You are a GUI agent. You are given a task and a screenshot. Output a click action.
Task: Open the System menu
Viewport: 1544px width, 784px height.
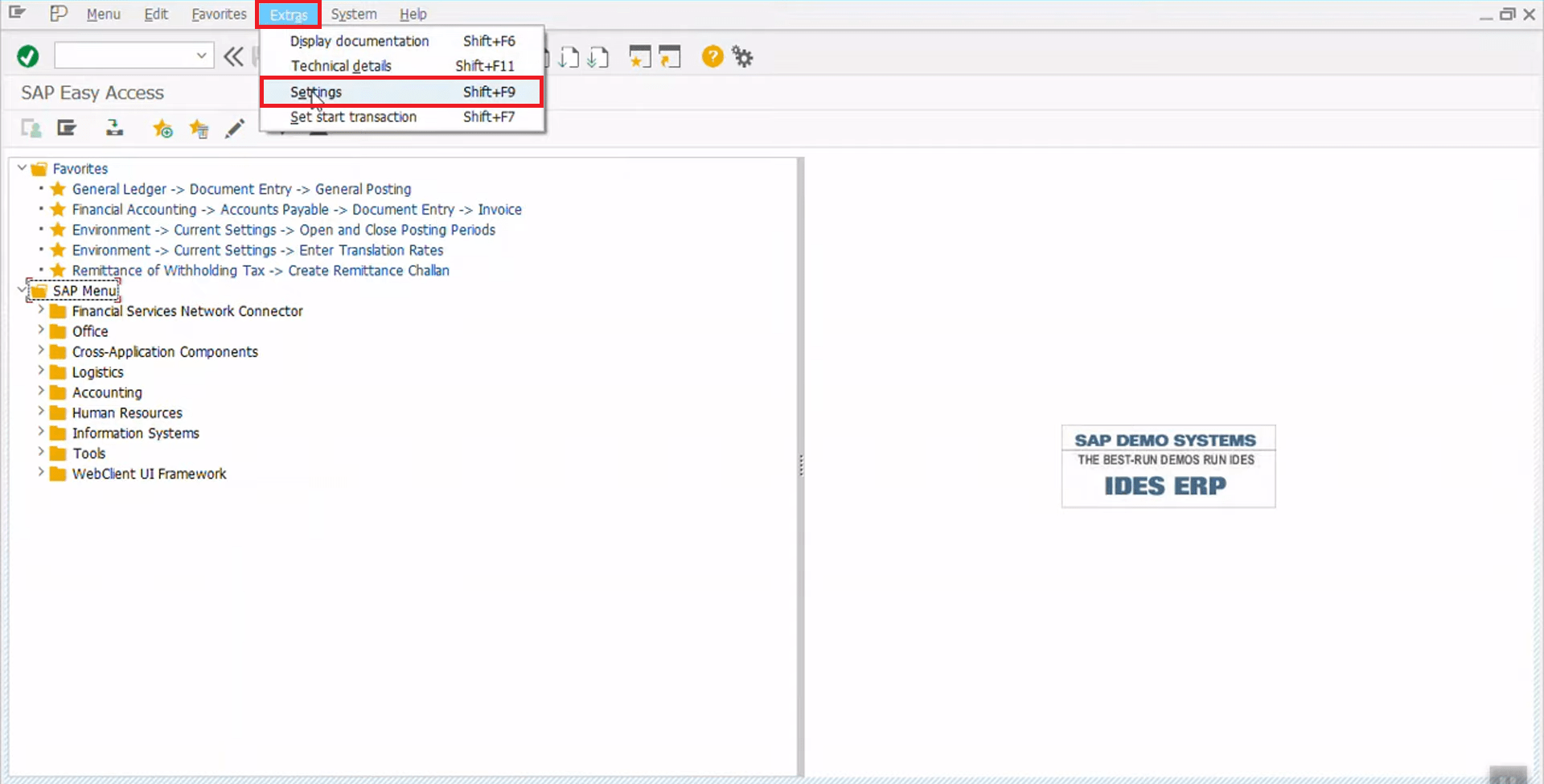point(354,14)
